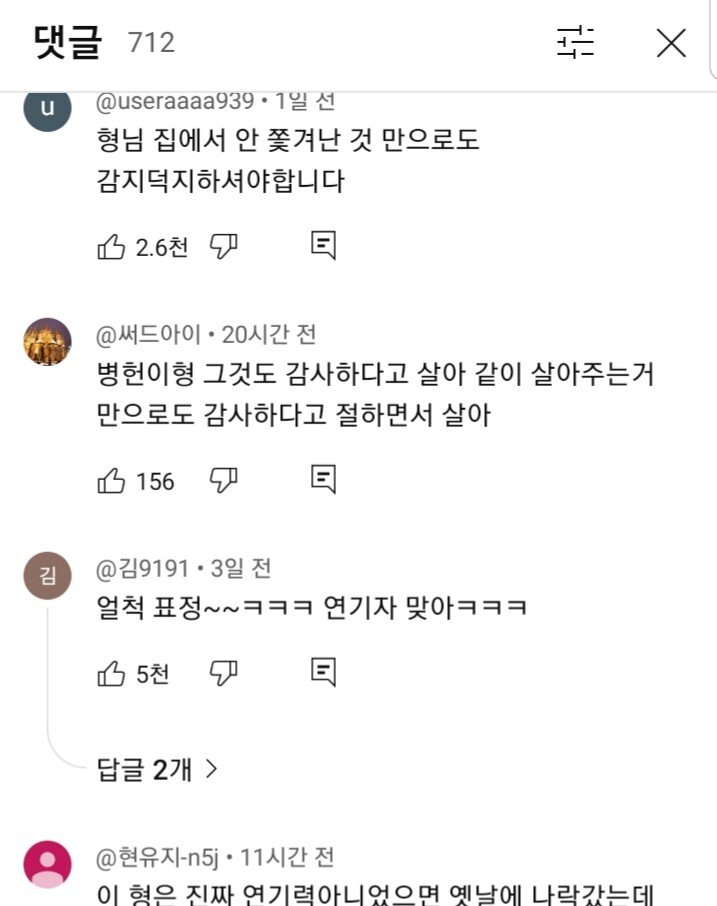The height and width of the screenshot is (906, 717).
Task: Visit the @현유지-n5j username link
Action: (x=160, y=857)
